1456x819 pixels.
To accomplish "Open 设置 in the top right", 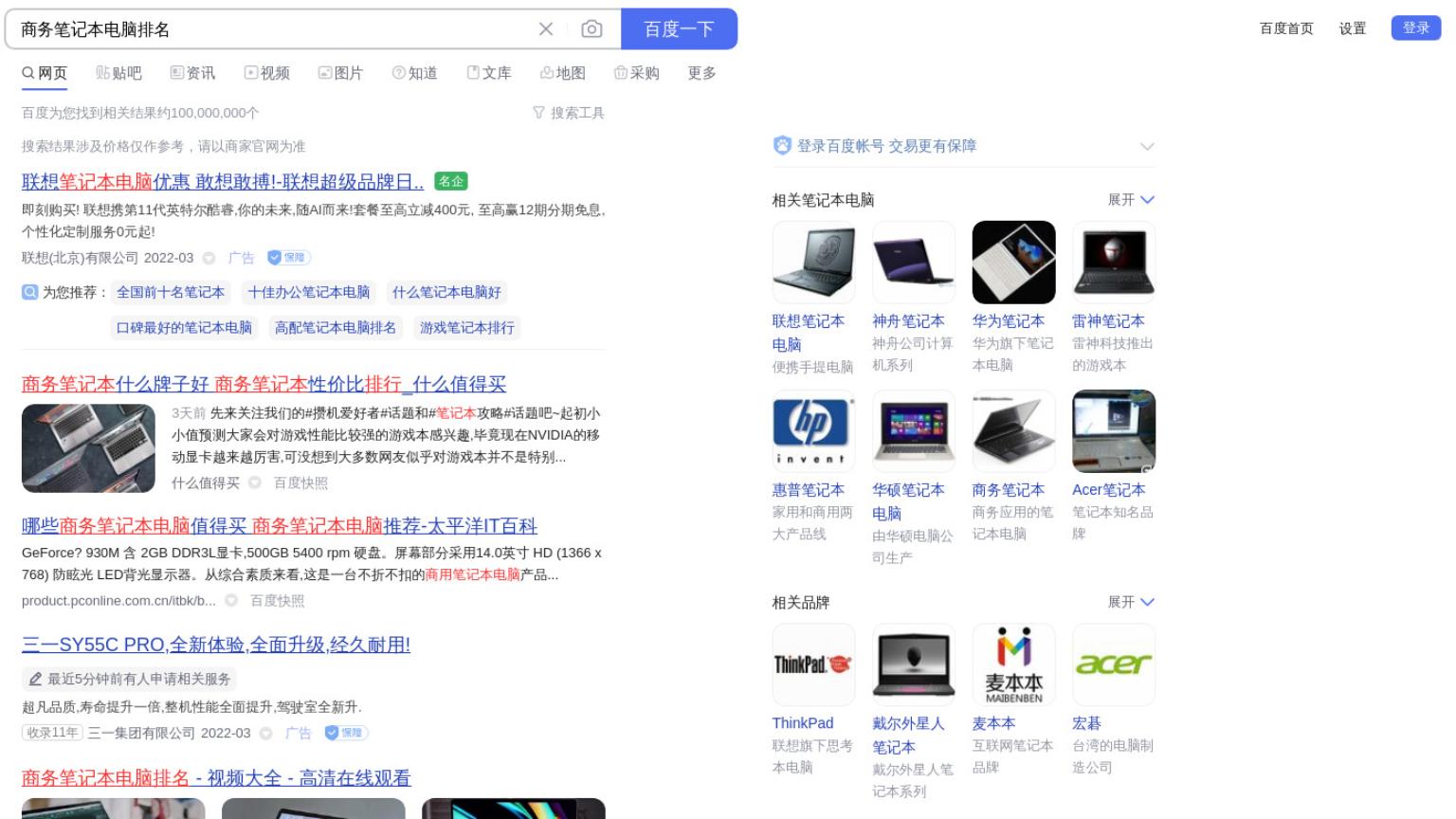I will (1353, 28).
